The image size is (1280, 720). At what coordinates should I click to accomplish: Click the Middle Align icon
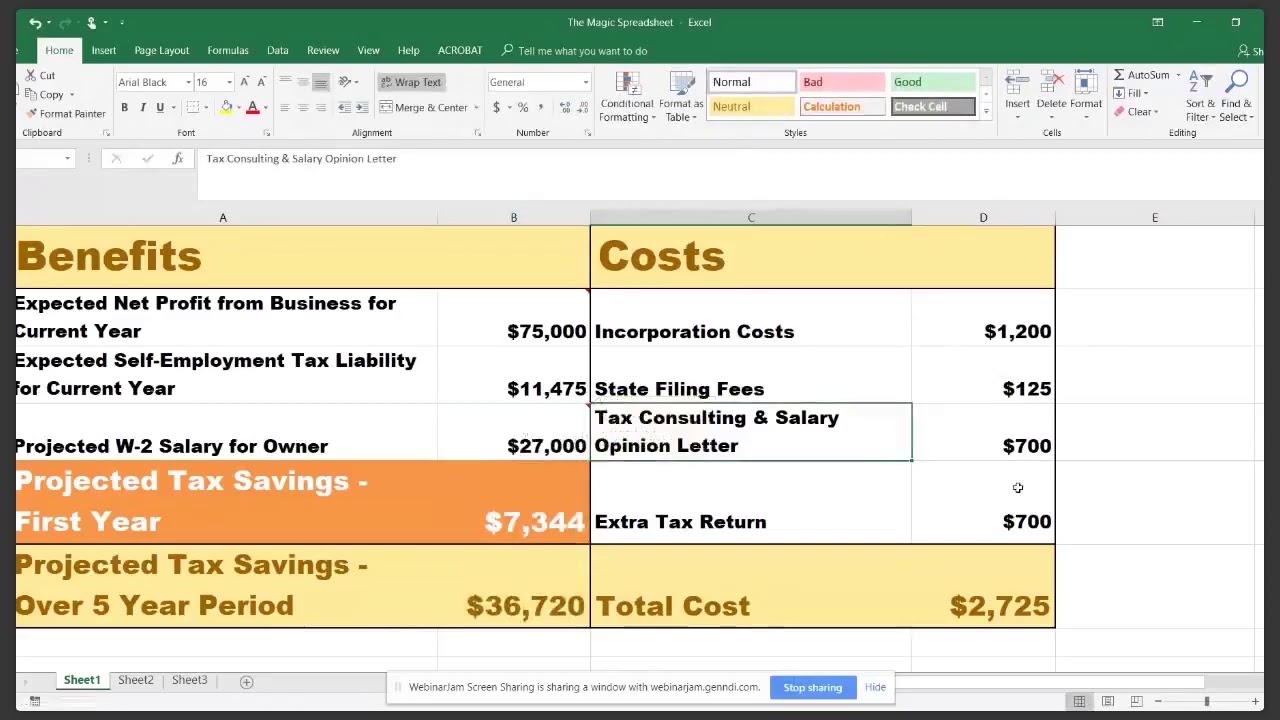point(303,82)
